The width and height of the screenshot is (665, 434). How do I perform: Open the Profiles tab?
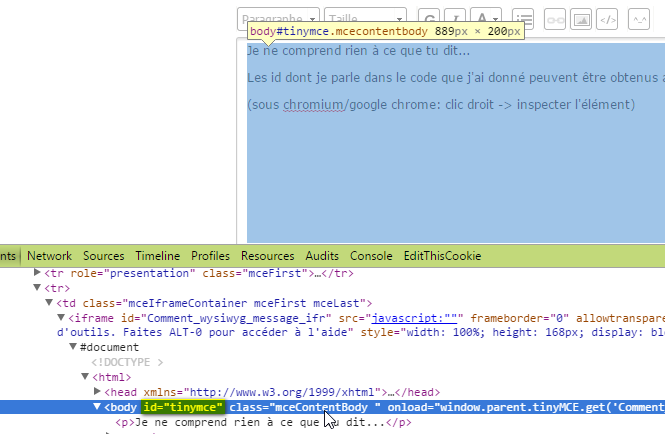(x=210, y=256)
